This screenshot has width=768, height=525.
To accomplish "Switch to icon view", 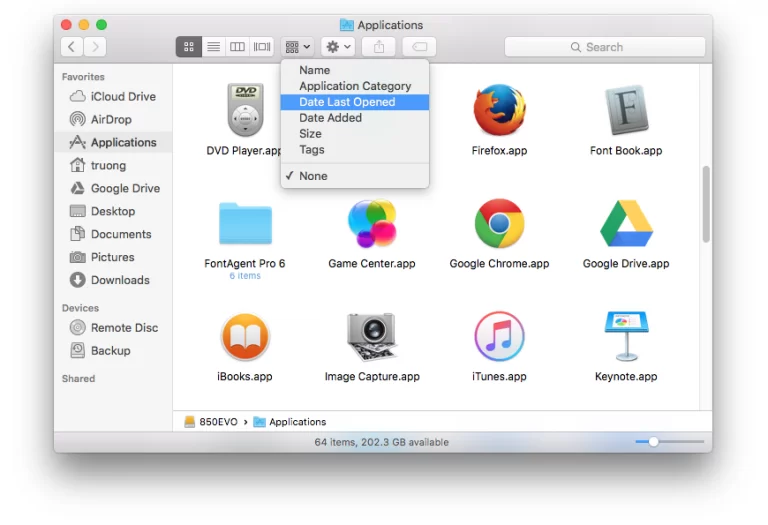I will point(189,47).
